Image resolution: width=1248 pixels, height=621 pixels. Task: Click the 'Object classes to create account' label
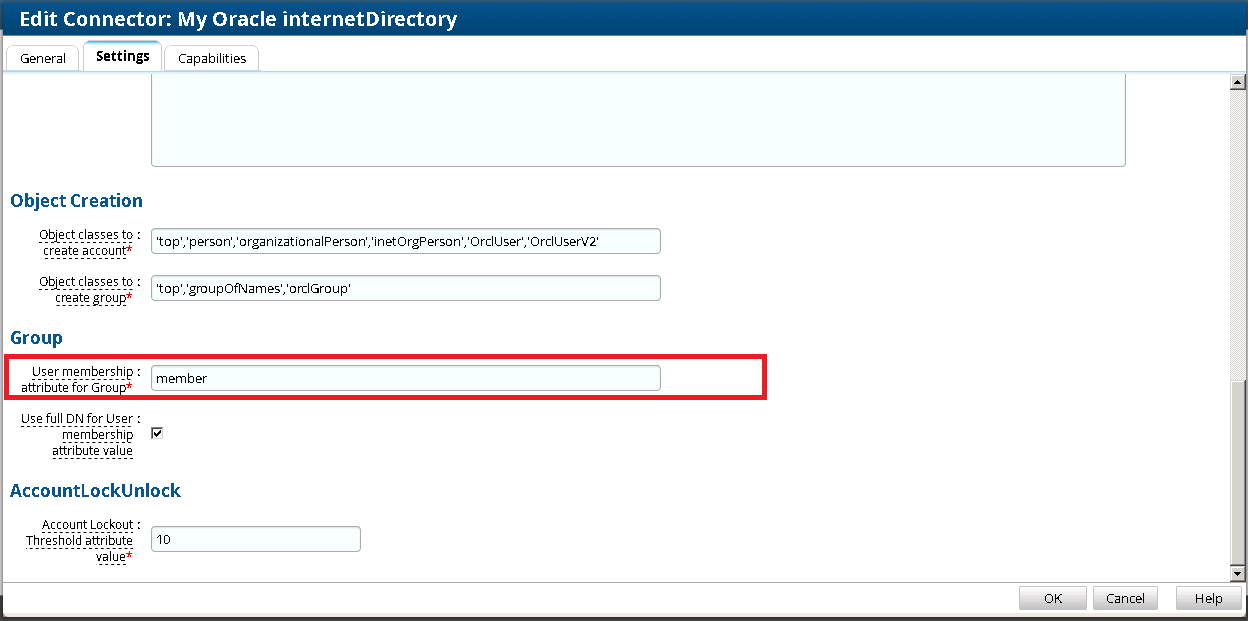85,242
